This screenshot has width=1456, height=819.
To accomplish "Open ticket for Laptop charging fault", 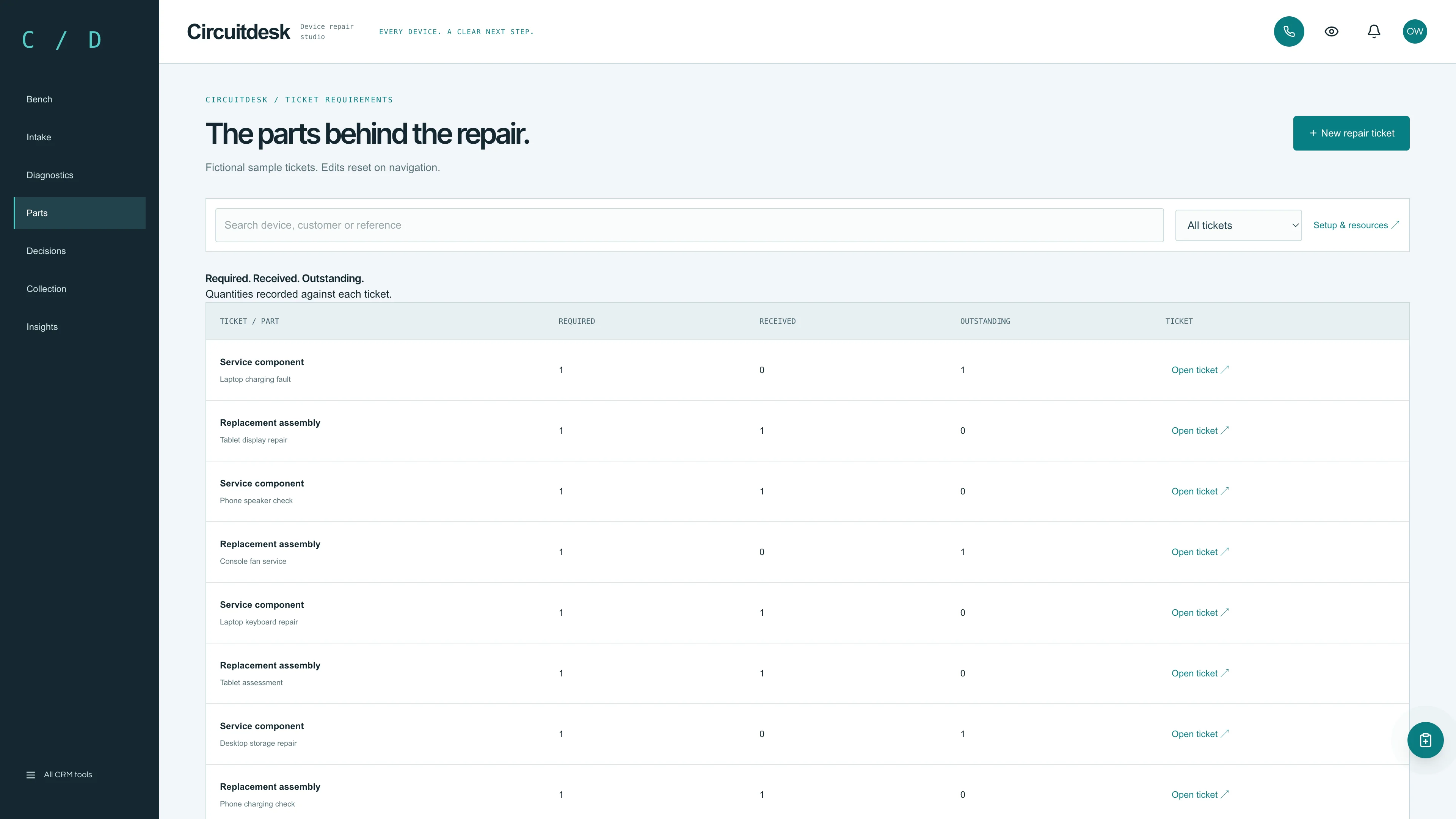I will pyautogui.click(x=1199, y=370).
